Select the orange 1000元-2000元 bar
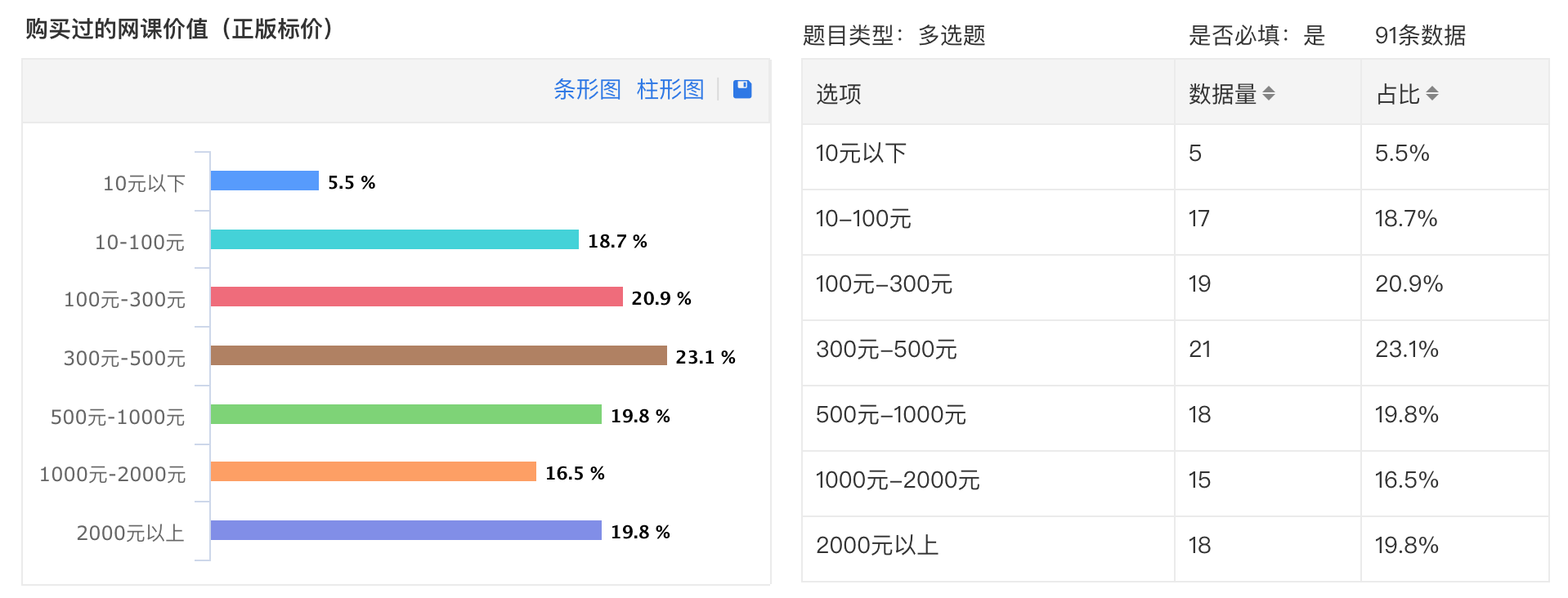The height and width of the screenshot is (598, 1568). [x=374, y=471]
